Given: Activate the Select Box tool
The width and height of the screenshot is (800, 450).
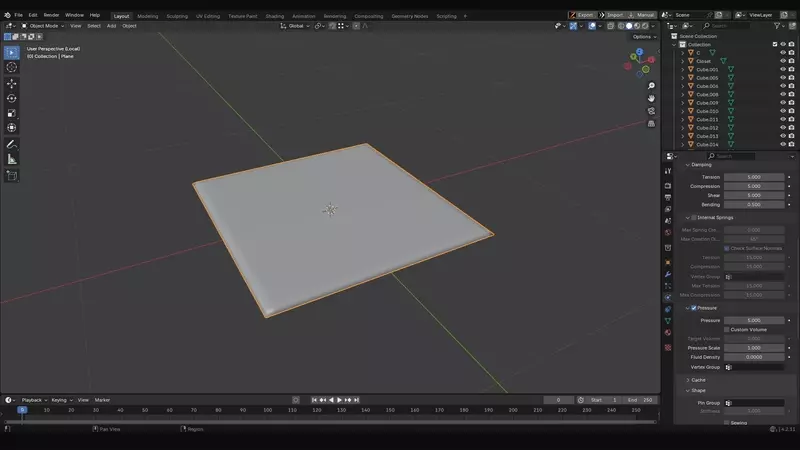Looking at the screenshot, I should 12,53.
